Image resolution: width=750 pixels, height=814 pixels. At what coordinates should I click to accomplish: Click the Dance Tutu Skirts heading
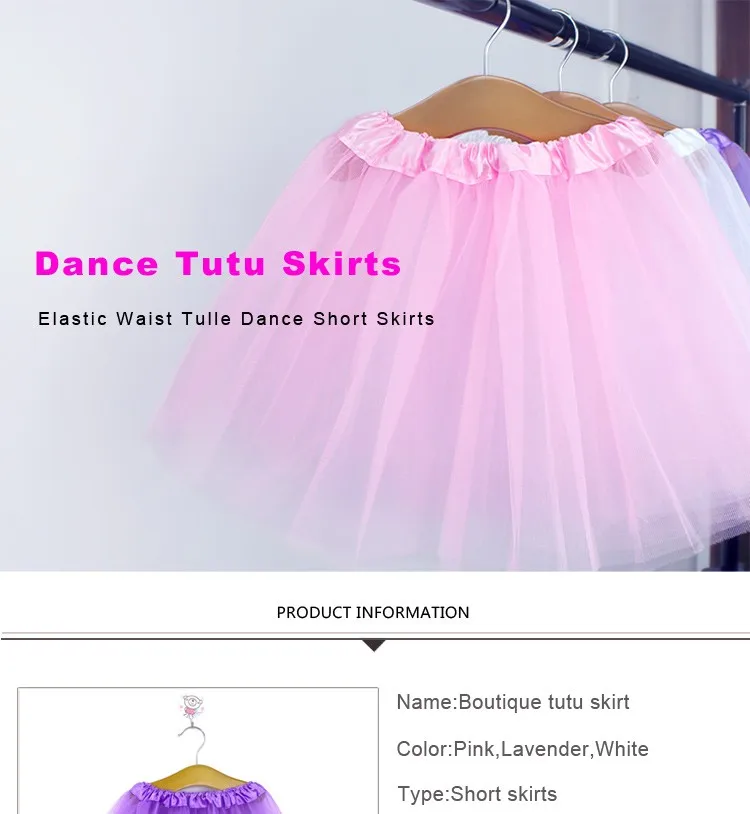(x=218, y=264)
